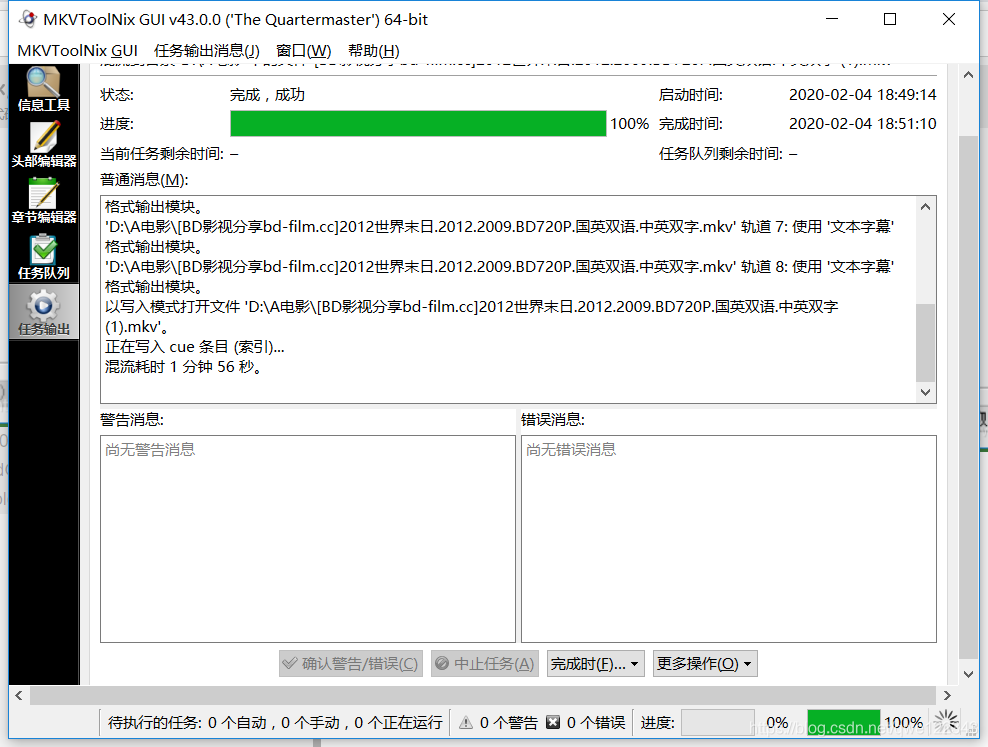Select the 任务输出 job output tool
This screenshot has width=988, height=747.
(x=43, y=312)
